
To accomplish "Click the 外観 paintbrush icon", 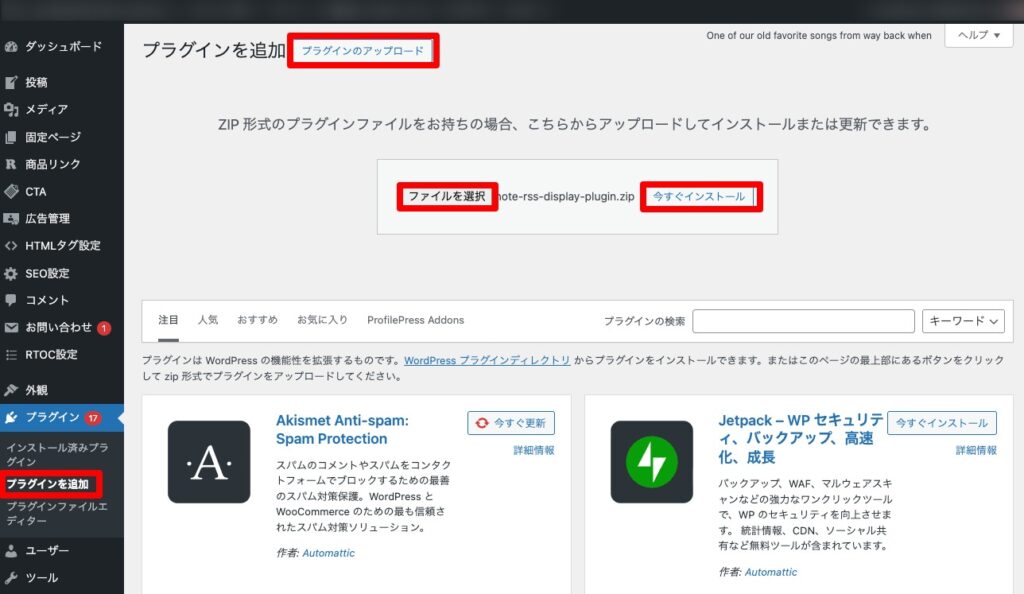I will [11, 390].
